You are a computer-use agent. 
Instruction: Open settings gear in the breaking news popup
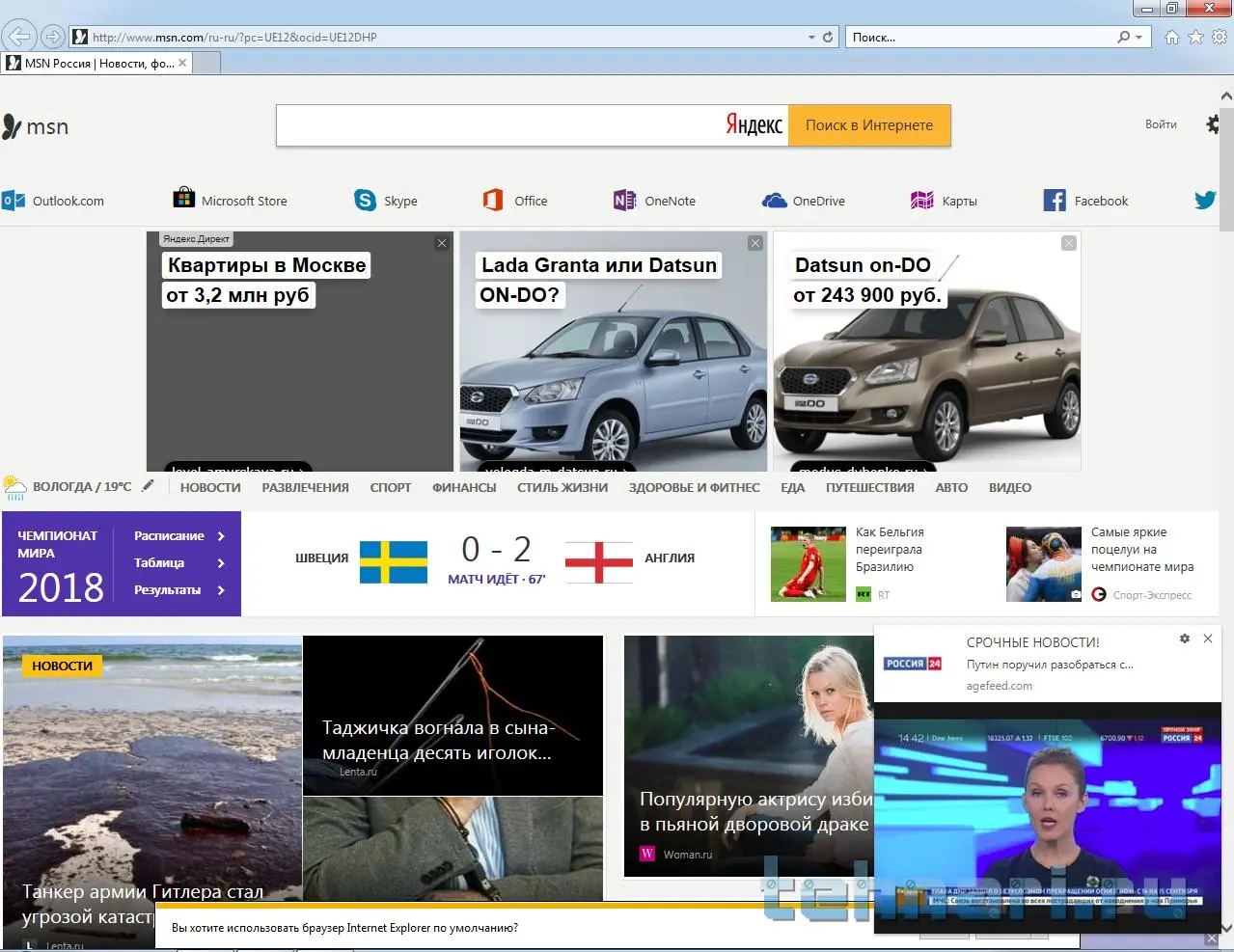(x=1185, y=639)
